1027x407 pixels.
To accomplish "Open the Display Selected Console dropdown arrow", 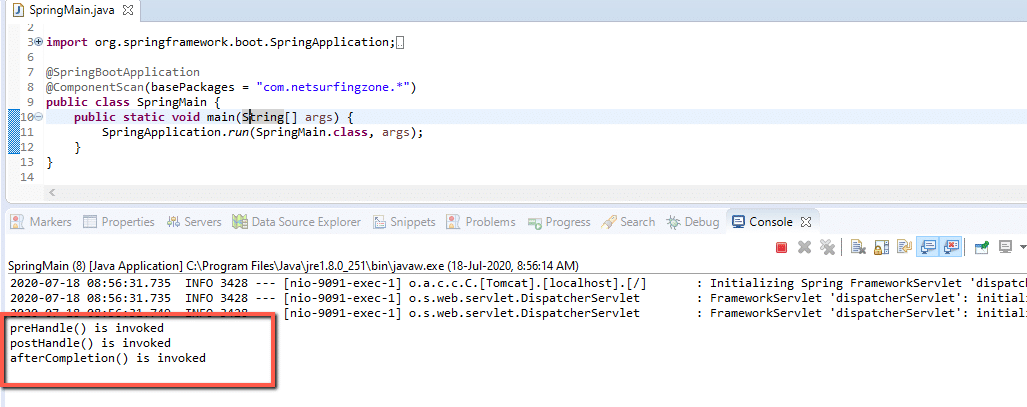I will (x=1020, y=247).
